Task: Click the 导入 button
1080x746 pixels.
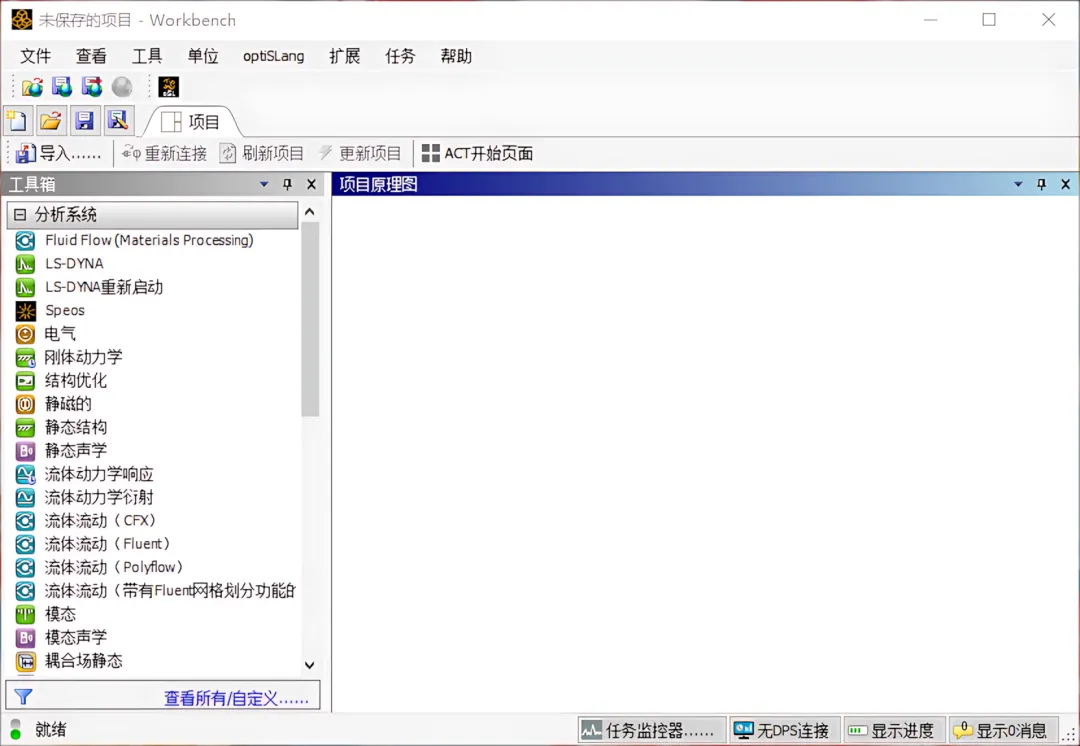Action: tap(59, 153)
